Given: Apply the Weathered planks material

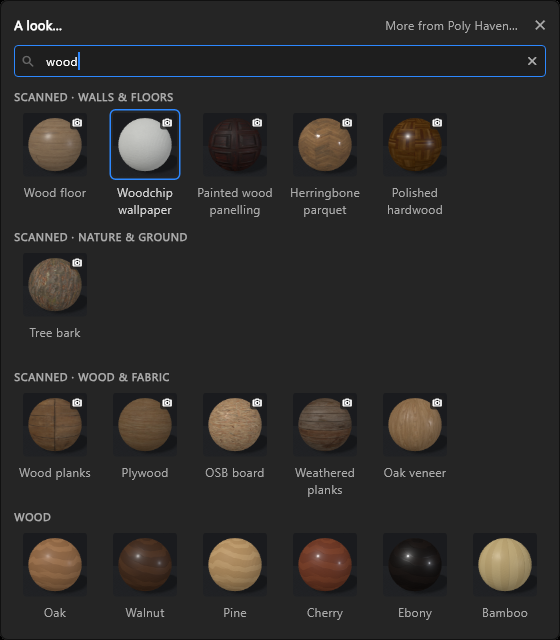Looking at the screenshot, I should point(325,424).
